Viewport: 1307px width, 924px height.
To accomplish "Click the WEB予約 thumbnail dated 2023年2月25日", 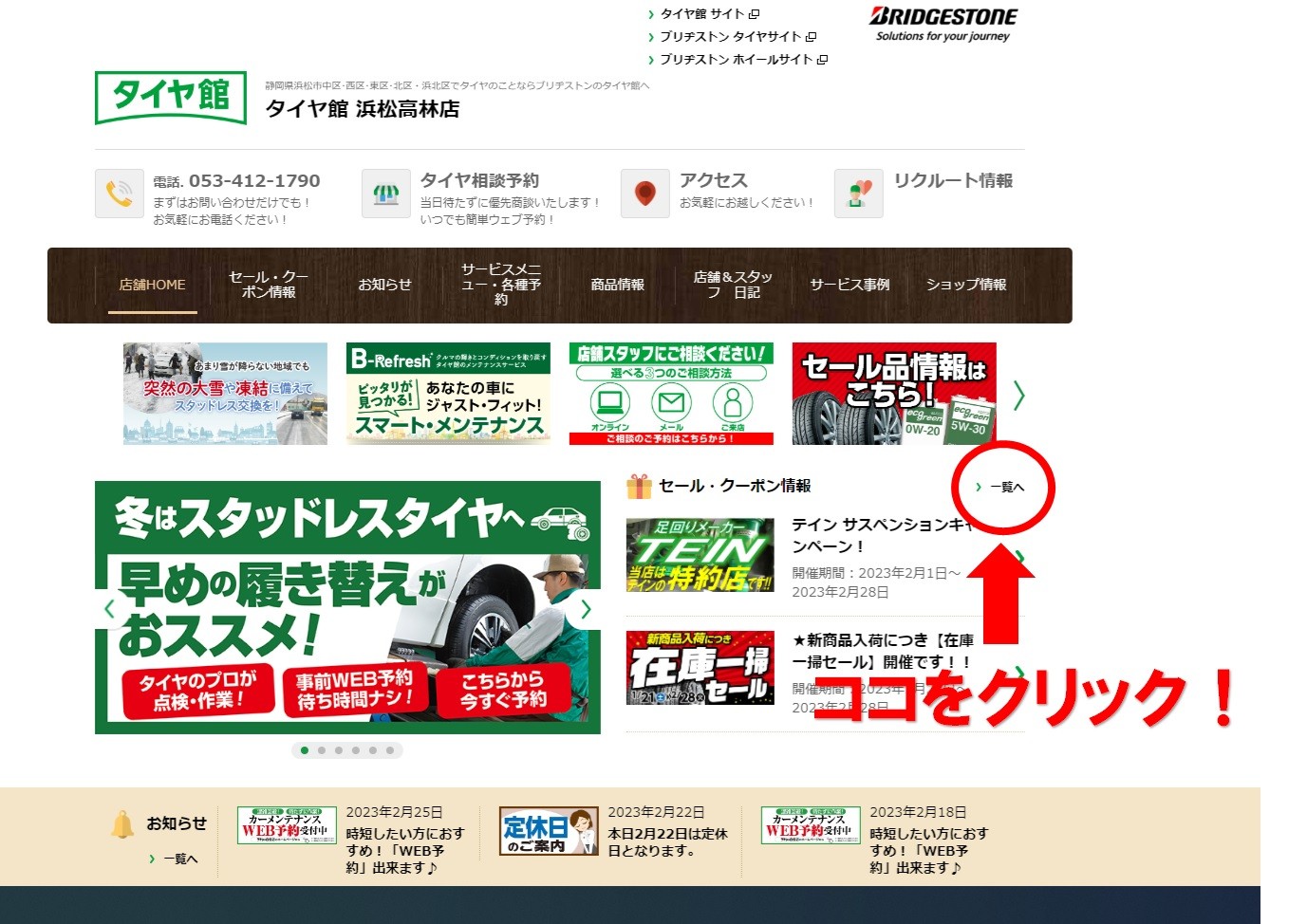I will click(287, 825).
